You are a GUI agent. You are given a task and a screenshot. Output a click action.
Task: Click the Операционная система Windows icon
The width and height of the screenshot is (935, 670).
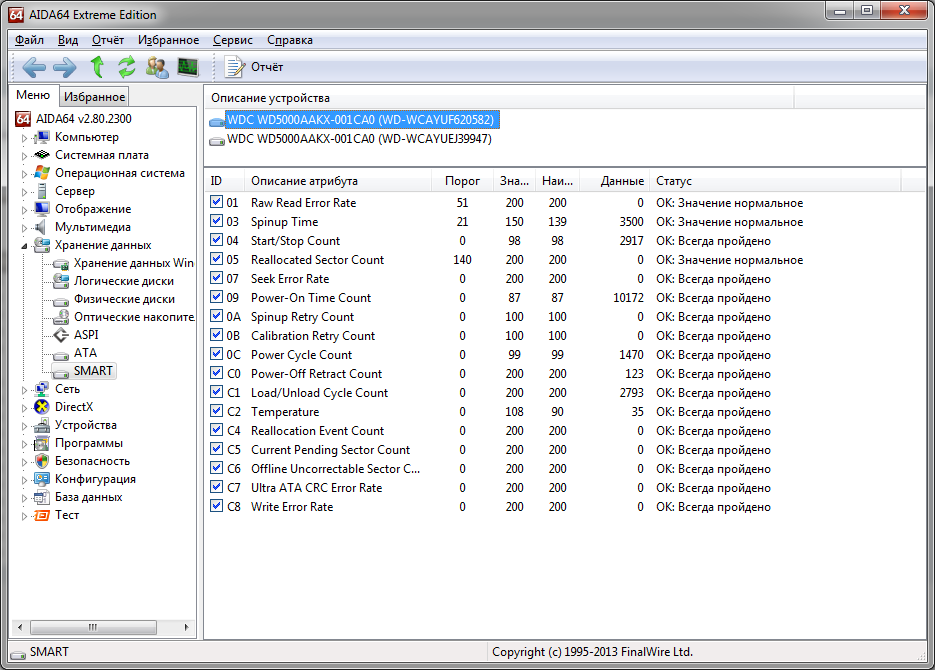point(41,173)
